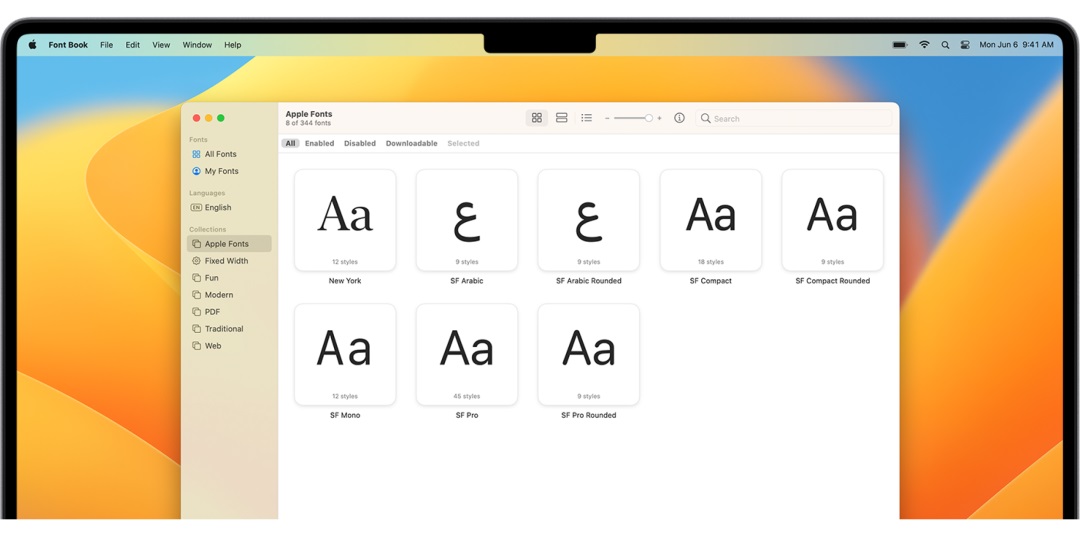The width and height of the screenshot is (1080, 536).
Task: Select All Fonts in sidebar
Action: 229,154
